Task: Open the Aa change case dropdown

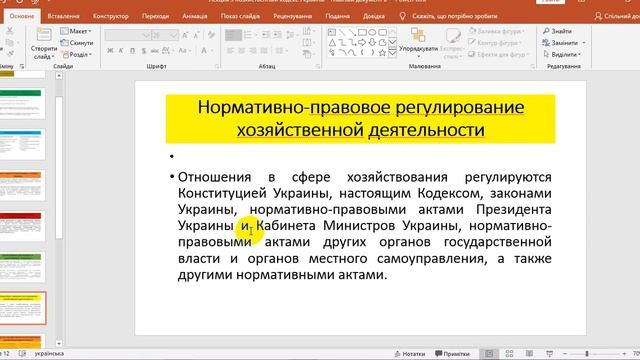Action: click(184, 51)
